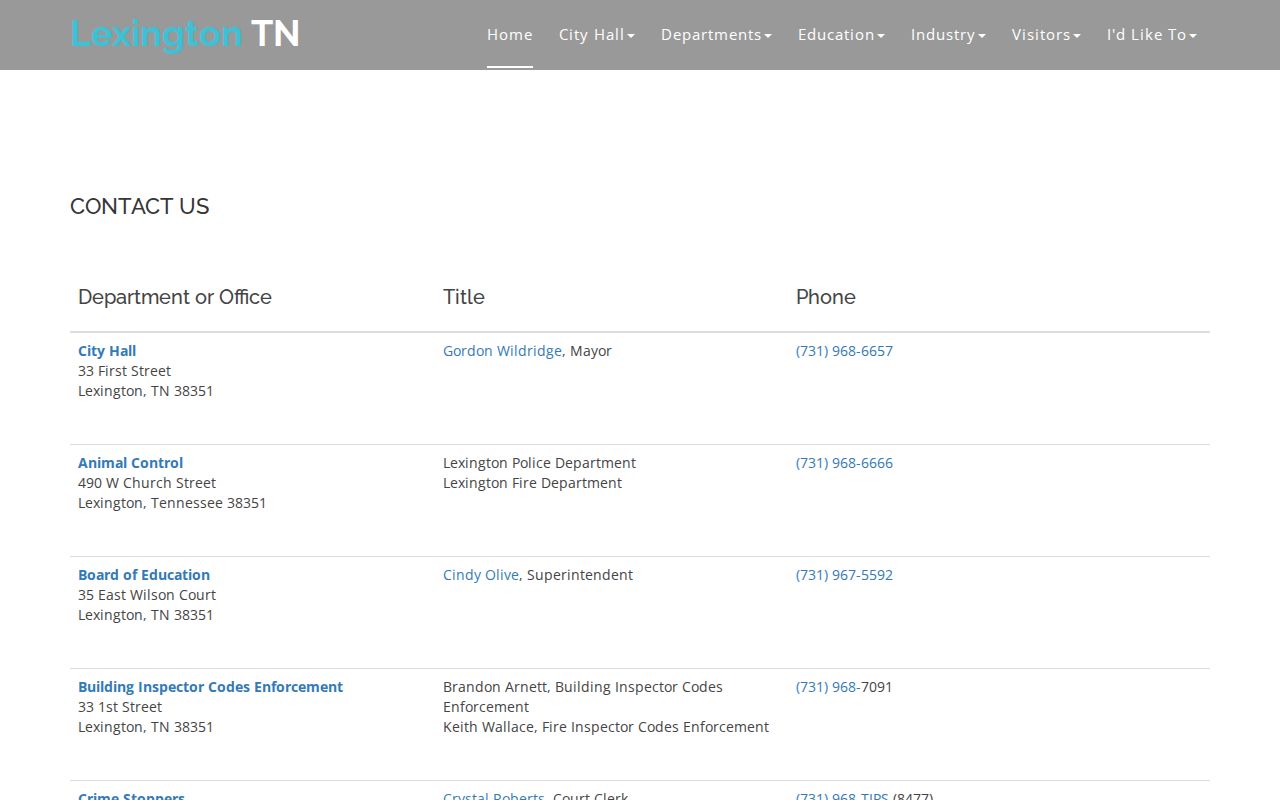Call City Hall phone (731) 968-6657

tap(844, 351)
